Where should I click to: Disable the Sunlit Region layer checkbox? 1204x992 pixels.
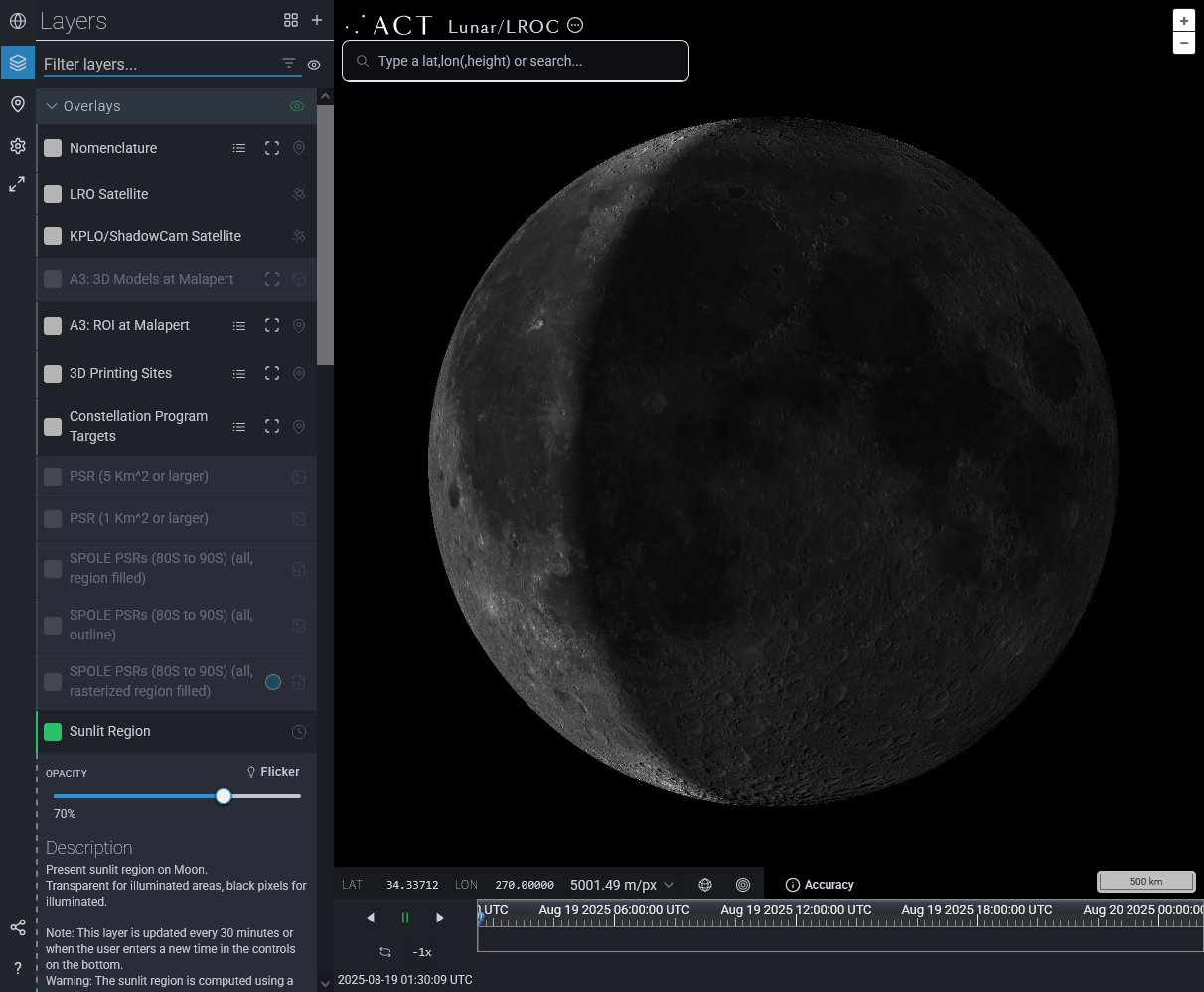[x=53, y=731]
